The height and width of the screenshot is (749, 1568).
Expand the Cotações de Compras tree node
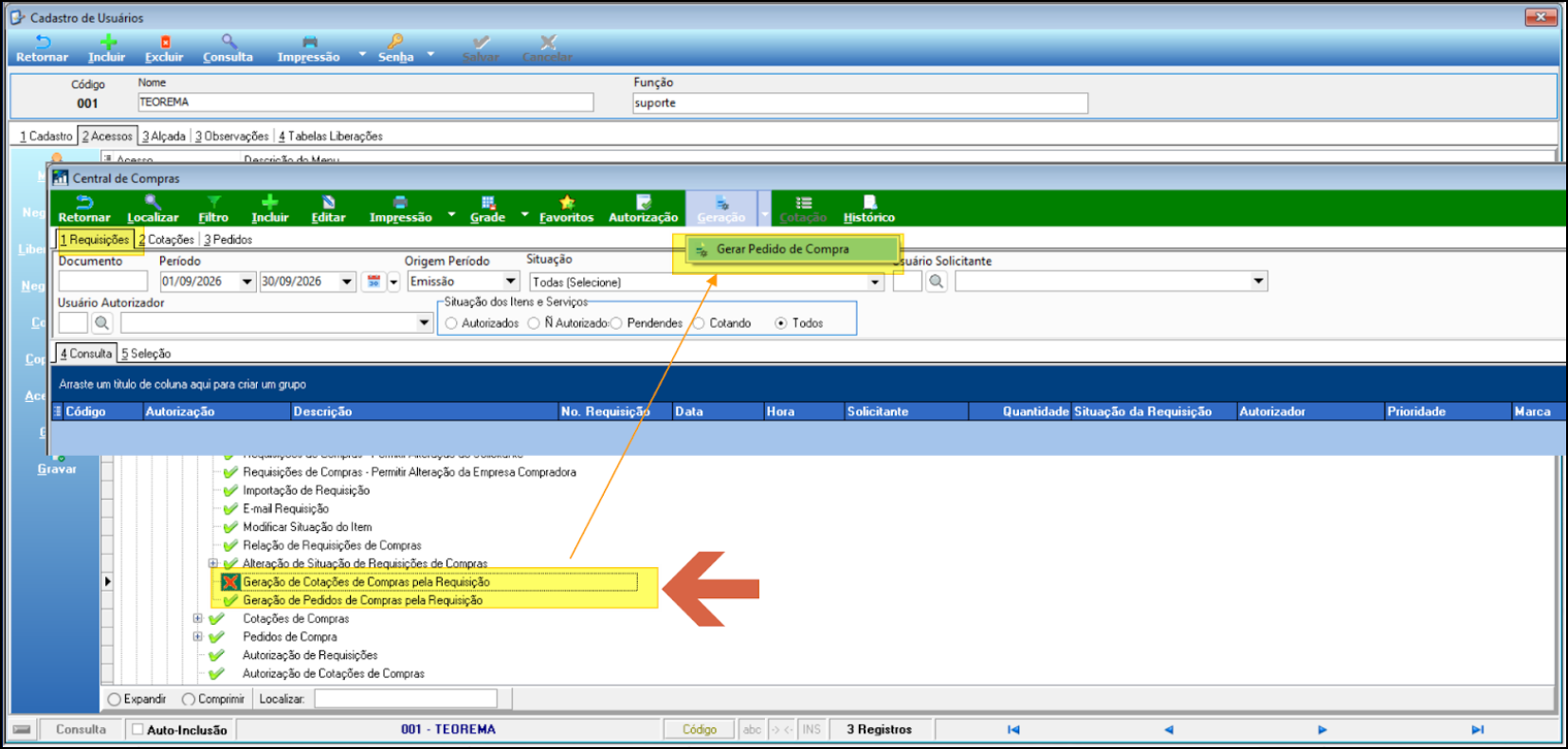click(x=198, y=618)
